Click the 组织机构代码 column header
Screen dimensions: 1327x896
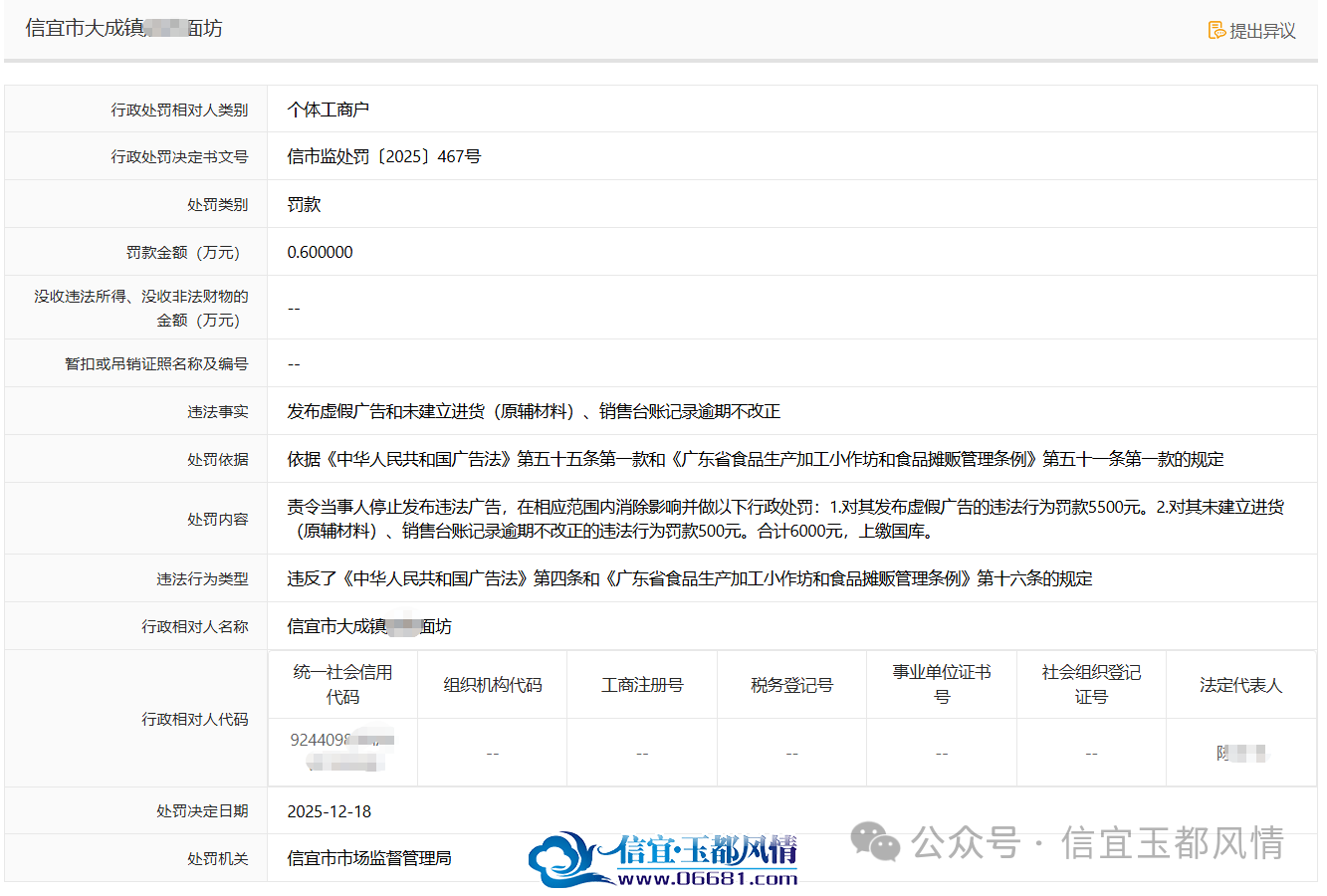[493, 685]
